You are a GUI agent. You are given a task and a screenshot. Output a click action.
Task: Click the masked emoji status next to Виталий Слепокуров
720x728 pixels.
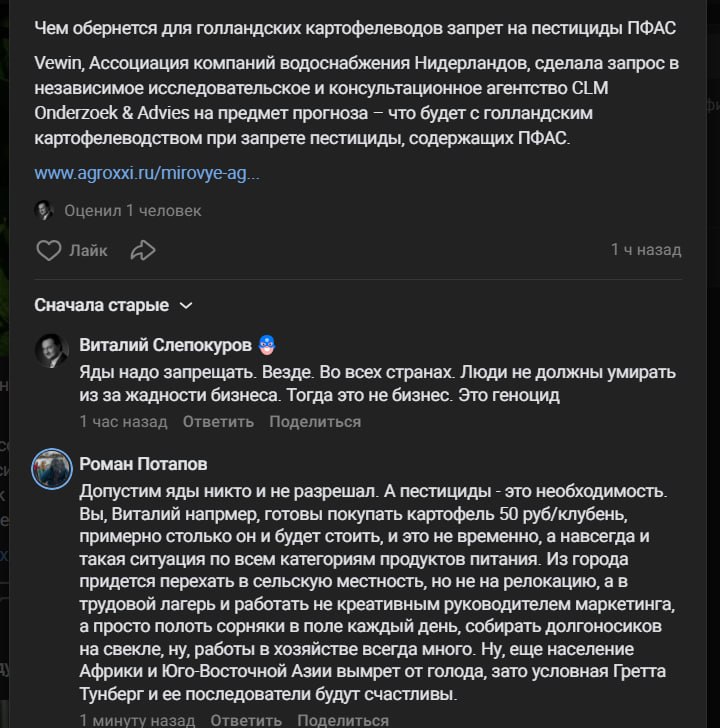coord(267,345)
